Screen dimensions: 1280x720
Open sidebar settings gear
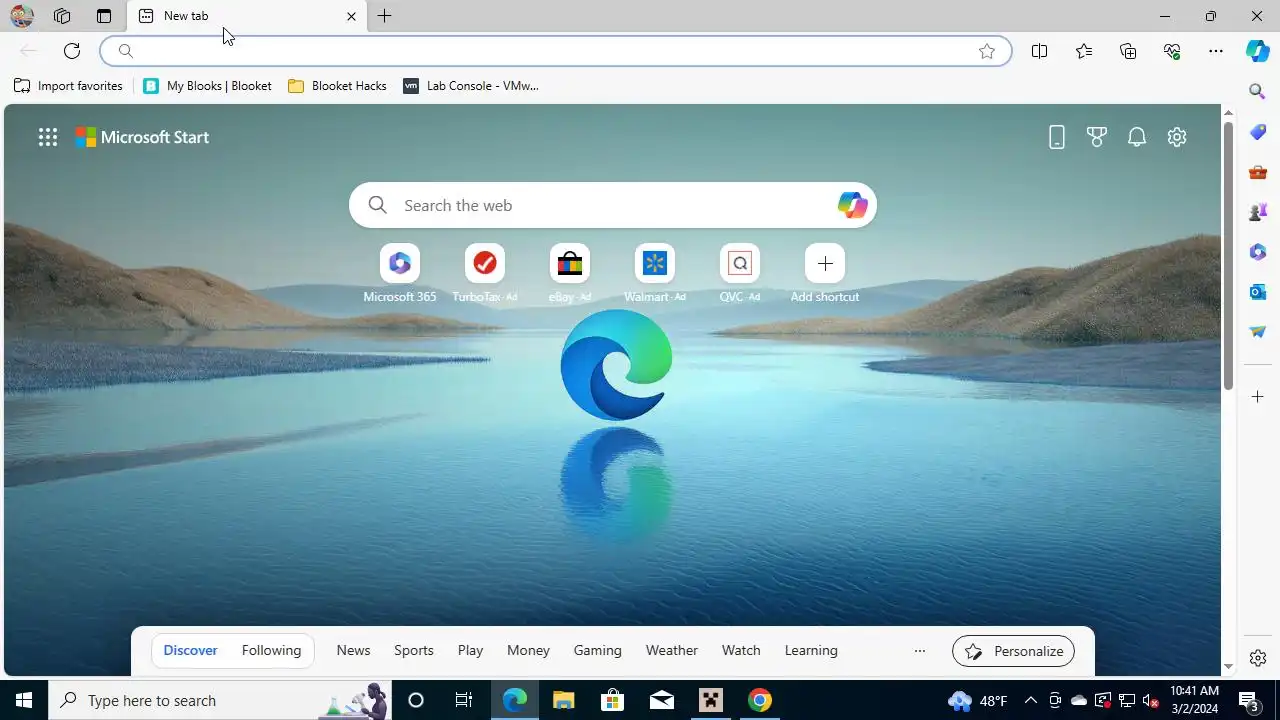[1258, 658]
